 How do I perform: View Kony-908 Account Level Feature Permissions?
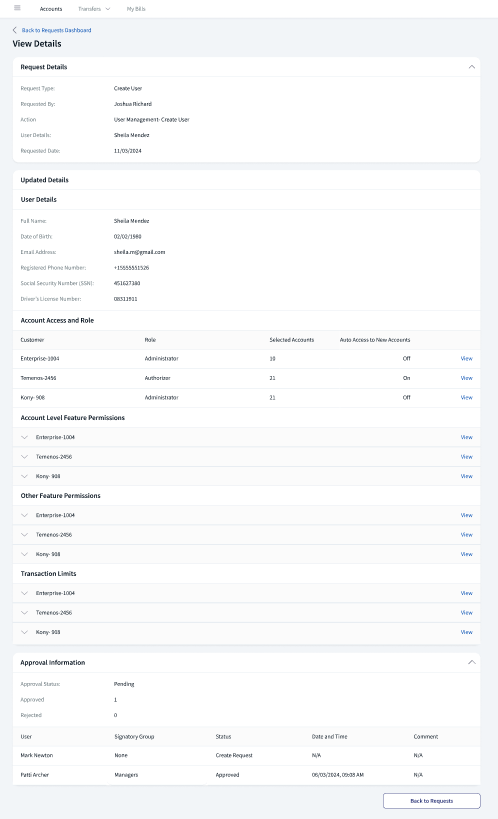(466, 476)
